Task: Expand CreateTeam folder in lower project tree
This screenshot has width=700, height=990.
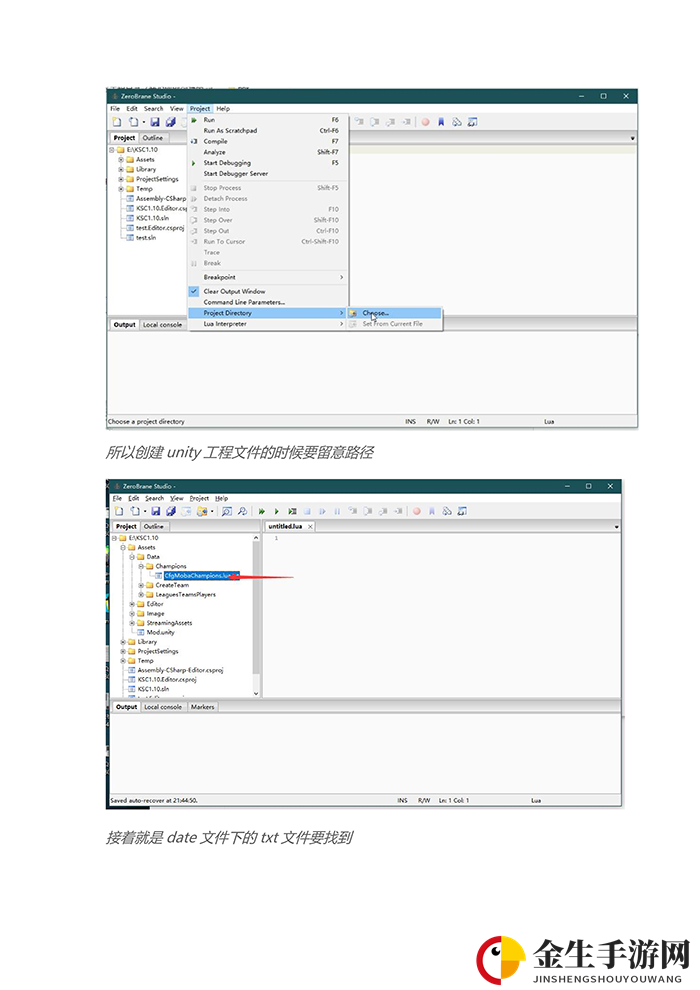Action: pos(141,585)
